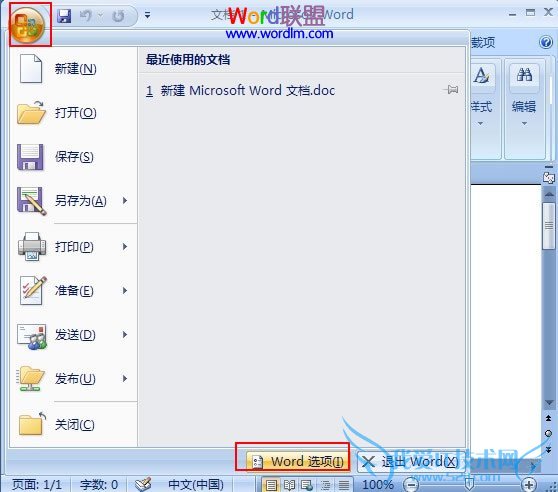
Task: Click the Redo icon in Quick Access toolbar
Action: point(119,16)
